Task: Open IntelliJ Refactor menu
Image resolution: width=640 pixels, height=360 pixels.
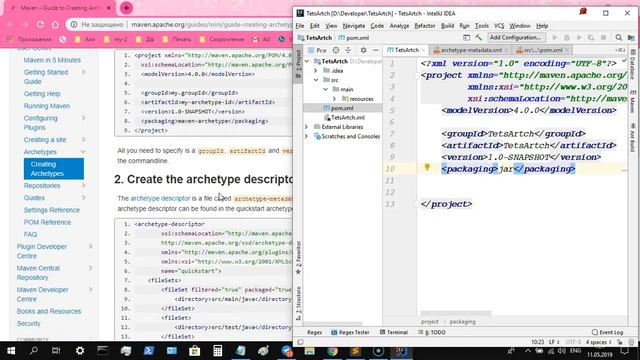Action: (x=425, y=26)
